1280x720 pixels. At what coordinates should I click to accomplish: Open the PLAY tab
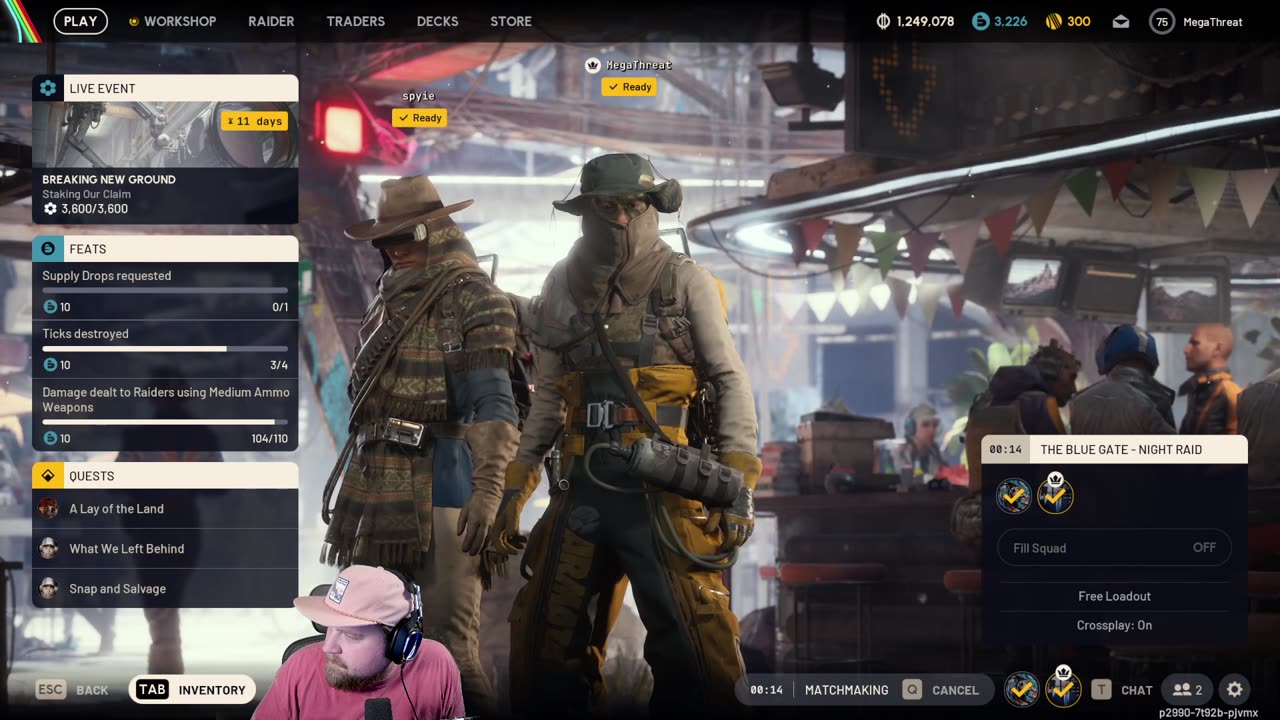pos(81,21)
